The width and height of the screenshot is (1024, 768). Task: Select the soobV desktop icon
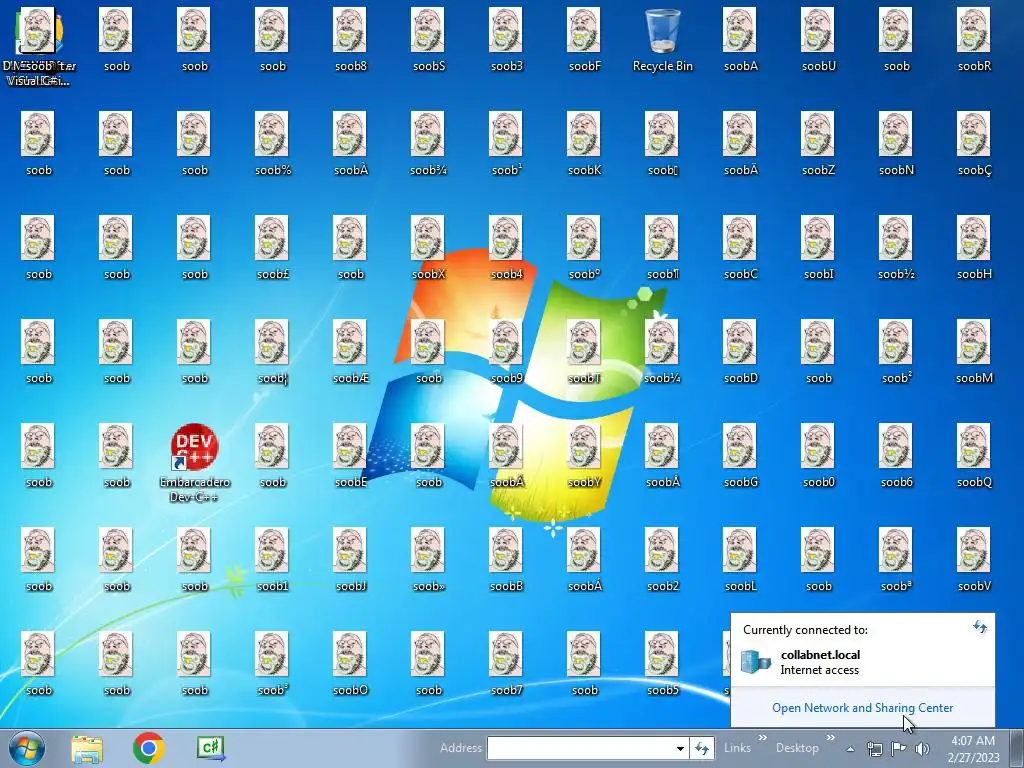point(974,560)
